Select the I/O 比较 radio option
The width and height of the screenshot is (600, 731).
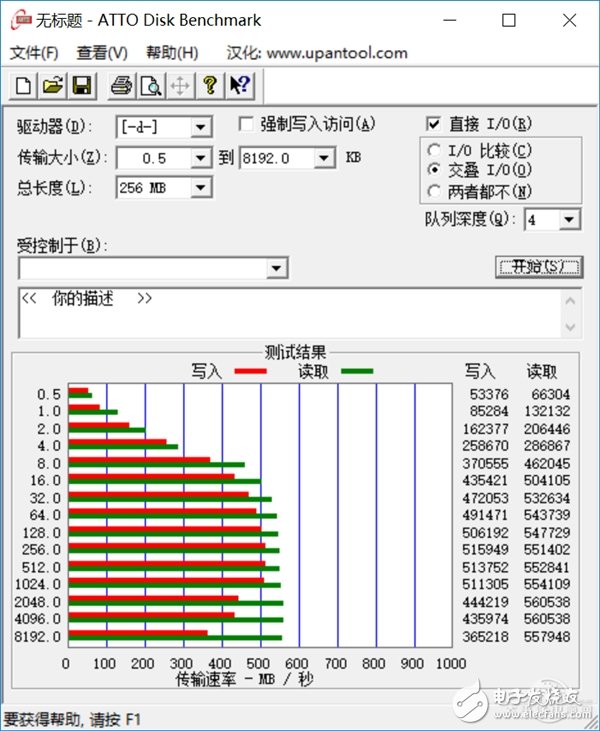(433, 150)
